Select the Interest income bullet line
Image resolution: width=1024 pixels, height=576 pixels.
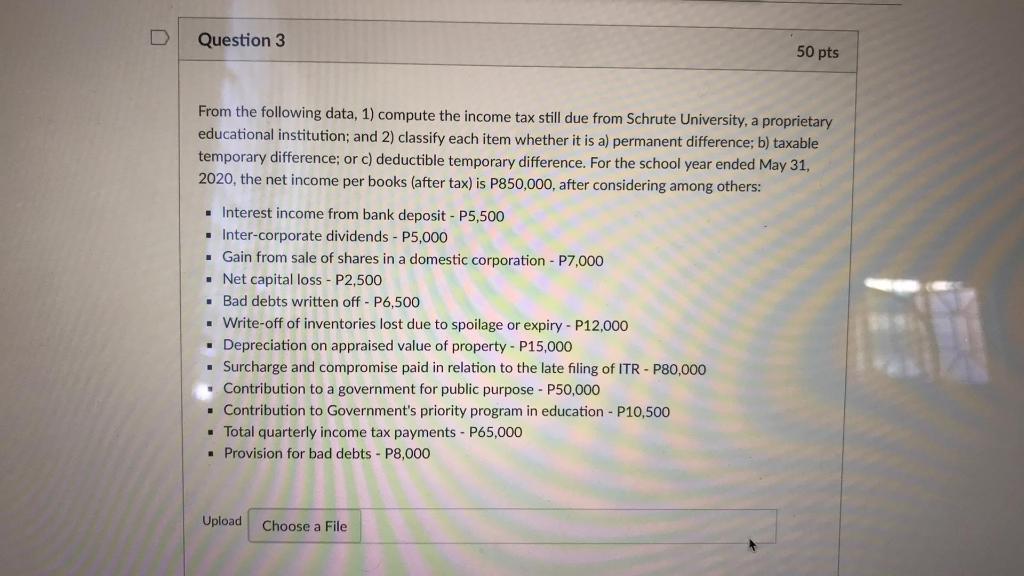coord(361,214)
